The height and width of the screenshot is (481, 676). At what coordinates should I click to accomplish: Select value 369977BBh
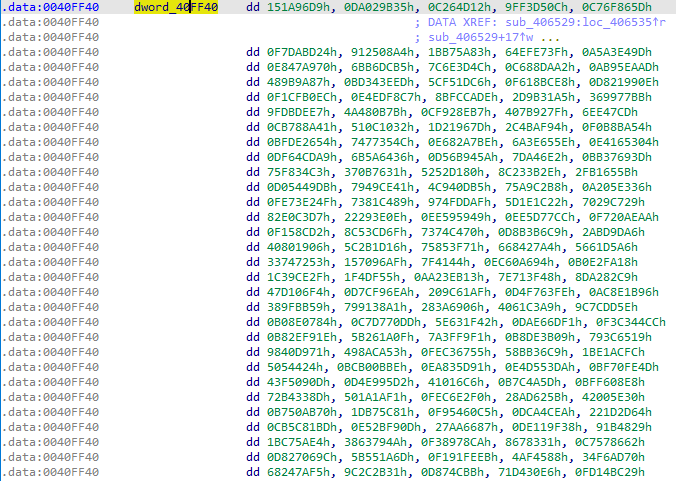point(620,97)
